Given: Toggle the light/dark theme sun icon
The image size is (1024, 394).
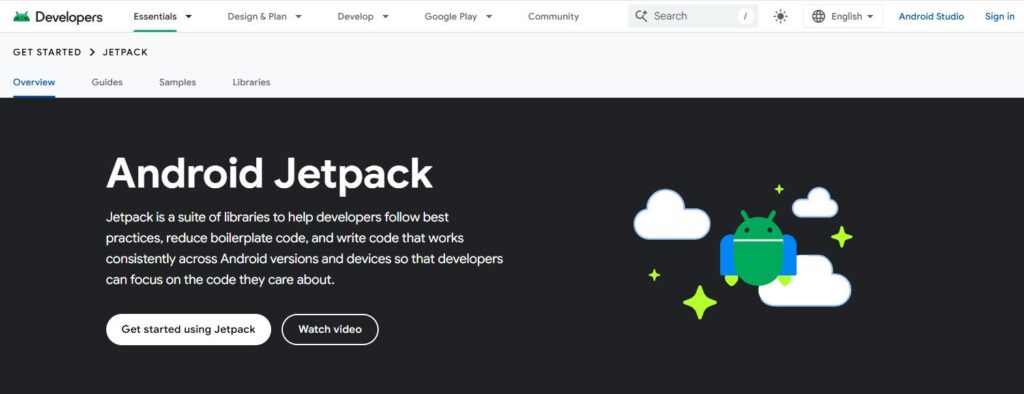Looking at the screenshot, I should [x=780, y=16].
